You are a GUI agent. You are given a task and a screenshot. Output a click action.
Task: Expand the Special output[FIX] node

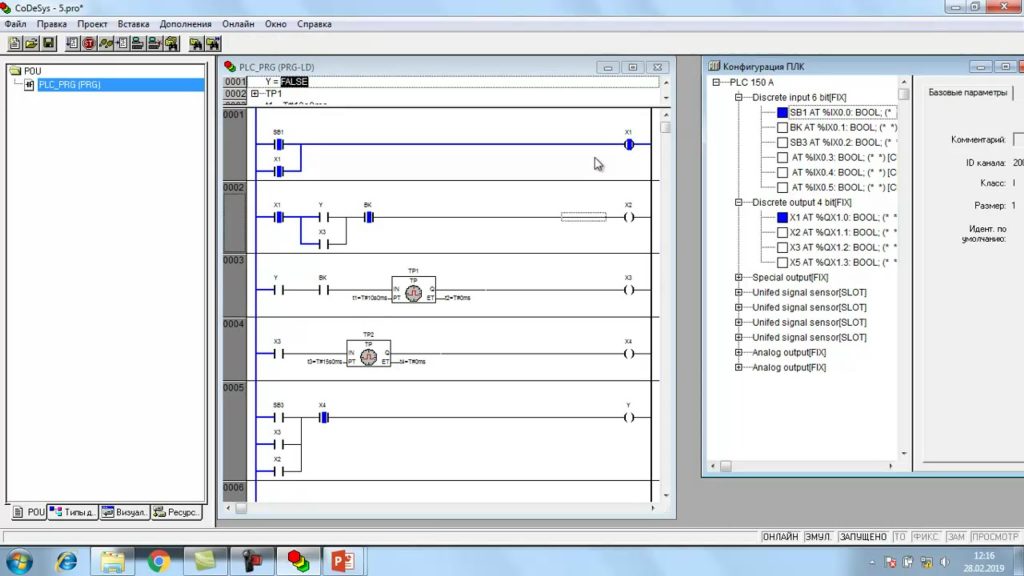click(739, 278)
